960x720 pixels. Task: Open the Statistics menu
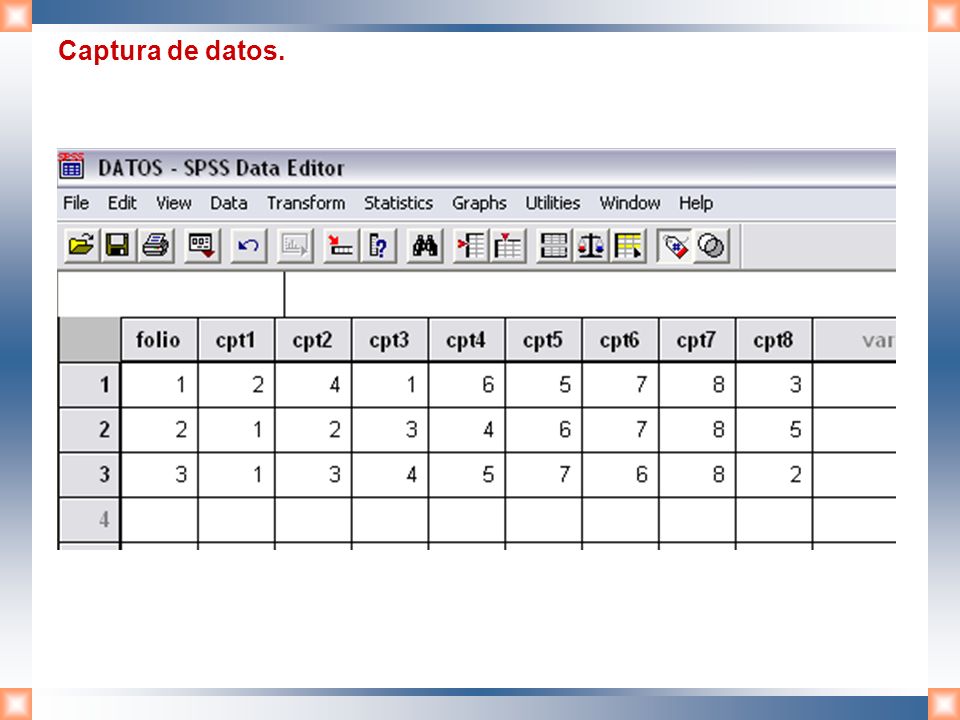pyautogui.click(x=399, y=203)
